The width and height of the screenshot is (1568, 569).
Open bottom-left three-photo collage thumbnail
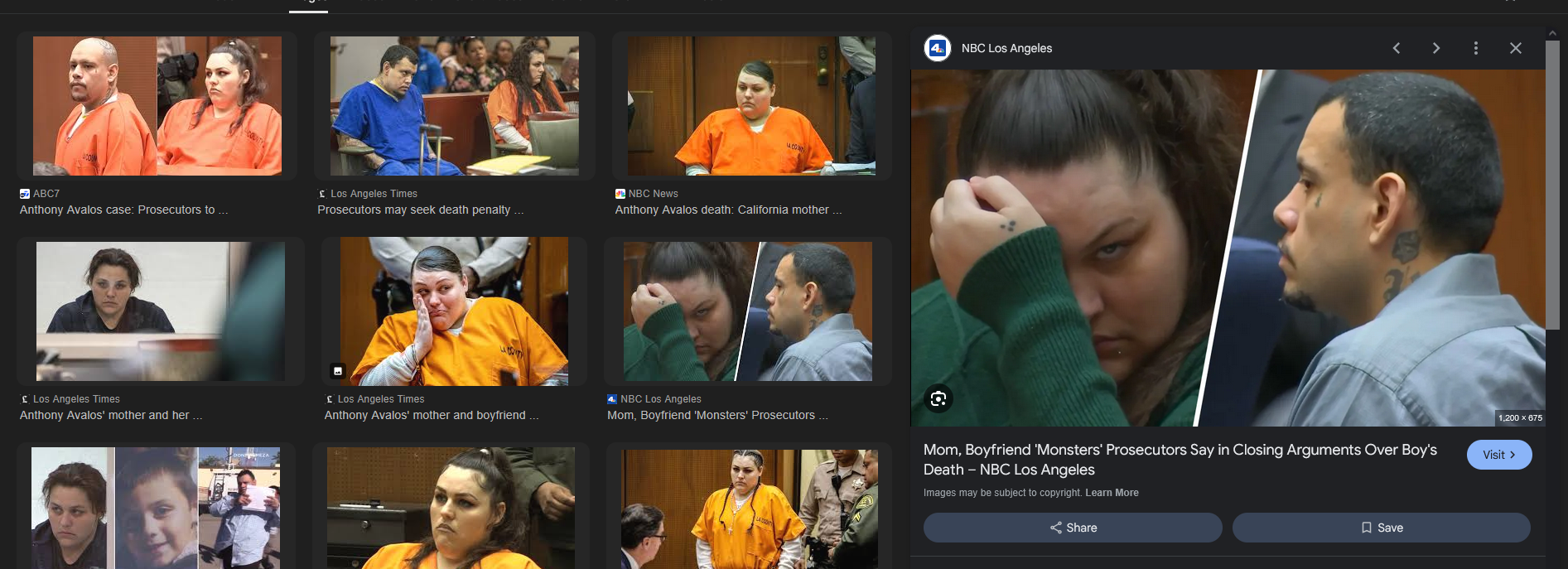tap(156, 508)
